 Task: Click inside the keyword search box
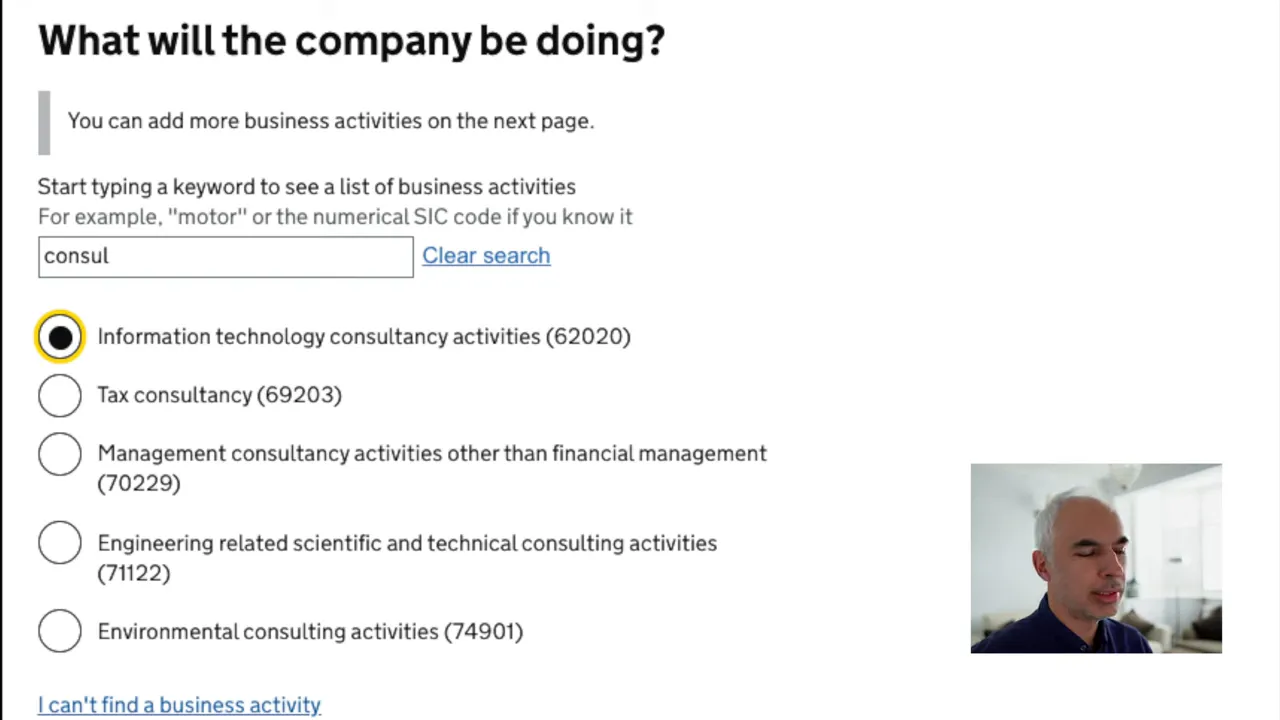click(225, 256)
